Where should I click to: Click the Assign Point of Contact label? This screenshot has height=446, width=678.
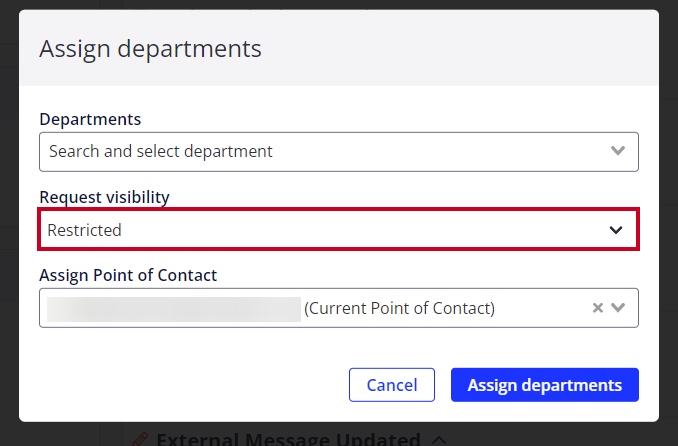coord(128,275)
